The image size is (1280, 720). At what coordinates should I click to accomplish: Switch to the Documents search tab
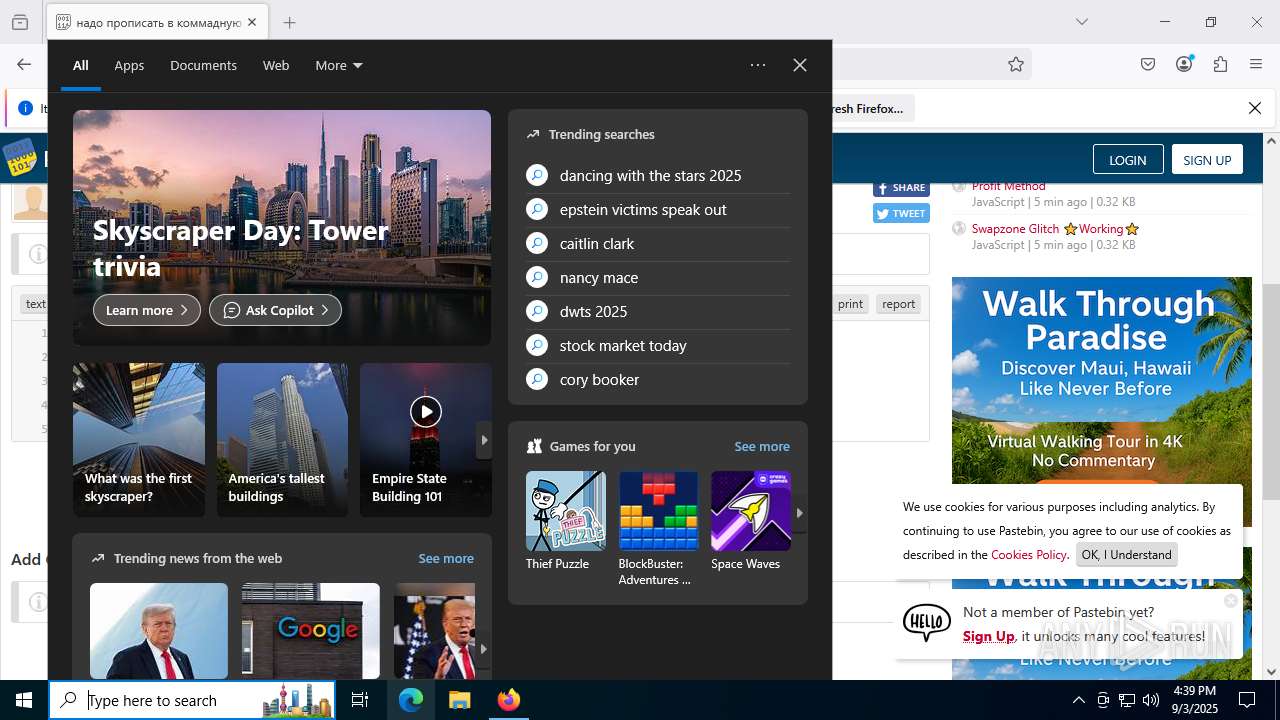click(x=203, y=65)
